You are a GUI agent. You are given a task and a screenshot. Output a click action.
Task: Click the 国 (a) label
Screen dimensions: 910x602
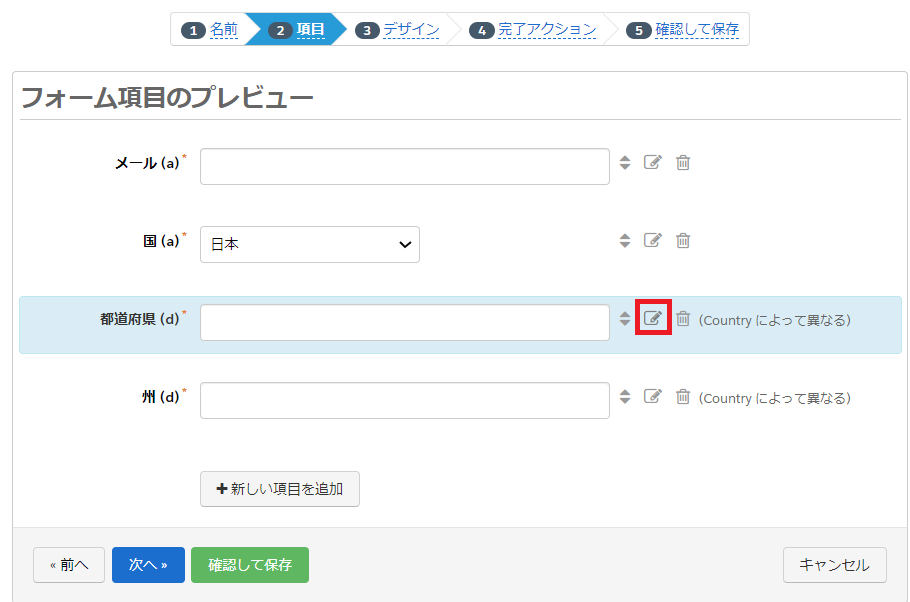click(161, 241)
